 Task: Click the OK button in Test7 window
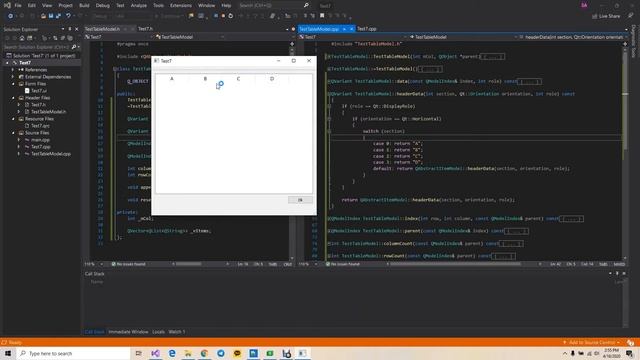[300, 200]
